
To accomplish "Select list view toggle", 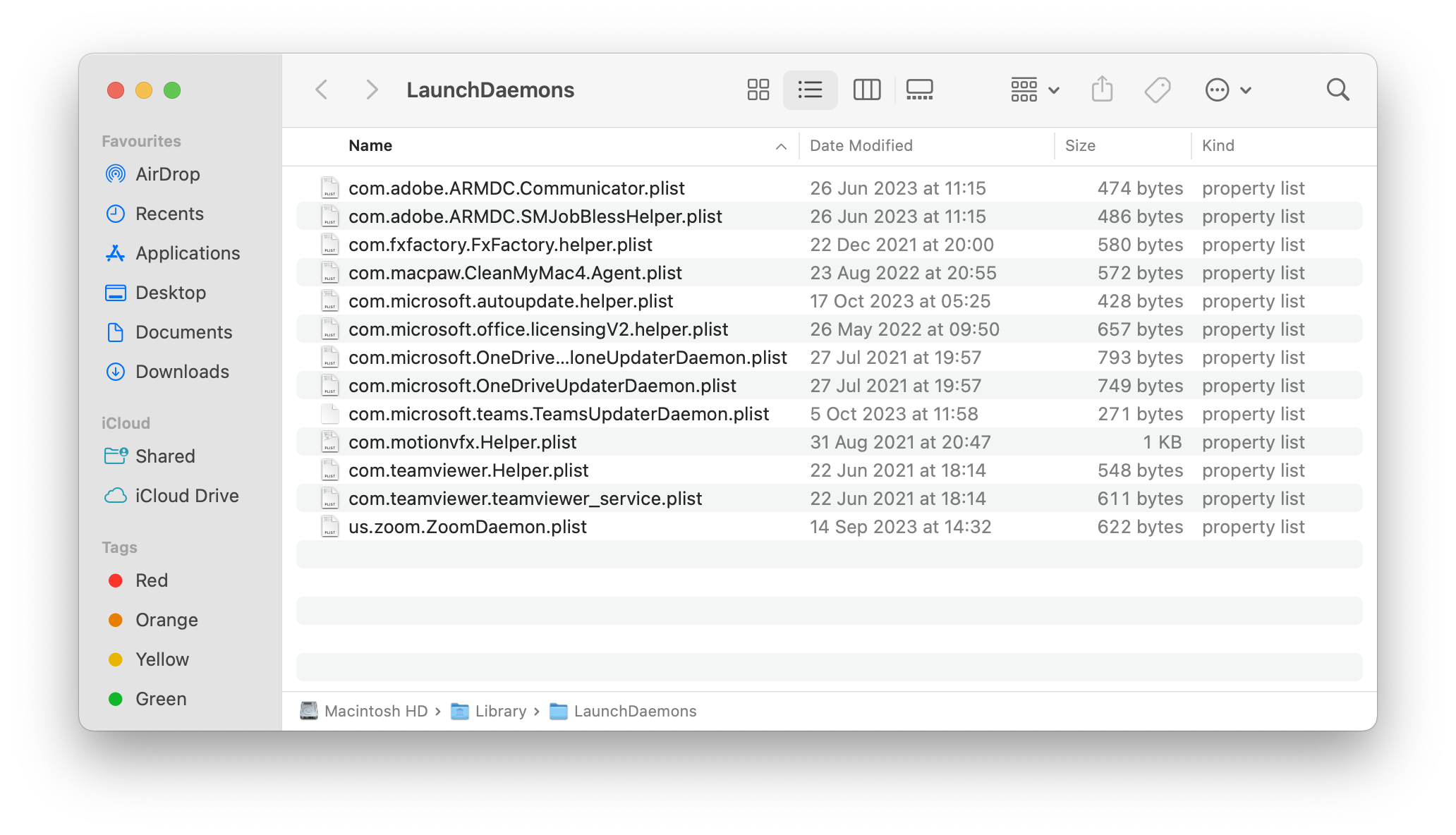I will (x=810, y=90).
